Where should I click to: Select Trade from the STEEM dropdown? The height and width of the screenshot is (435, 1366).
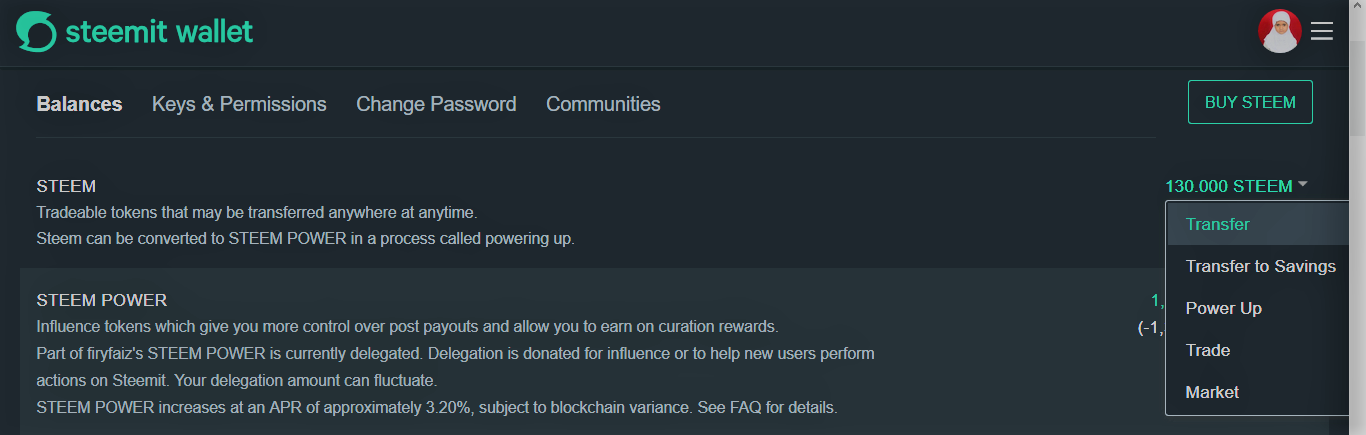click(x=1207, y=350)
